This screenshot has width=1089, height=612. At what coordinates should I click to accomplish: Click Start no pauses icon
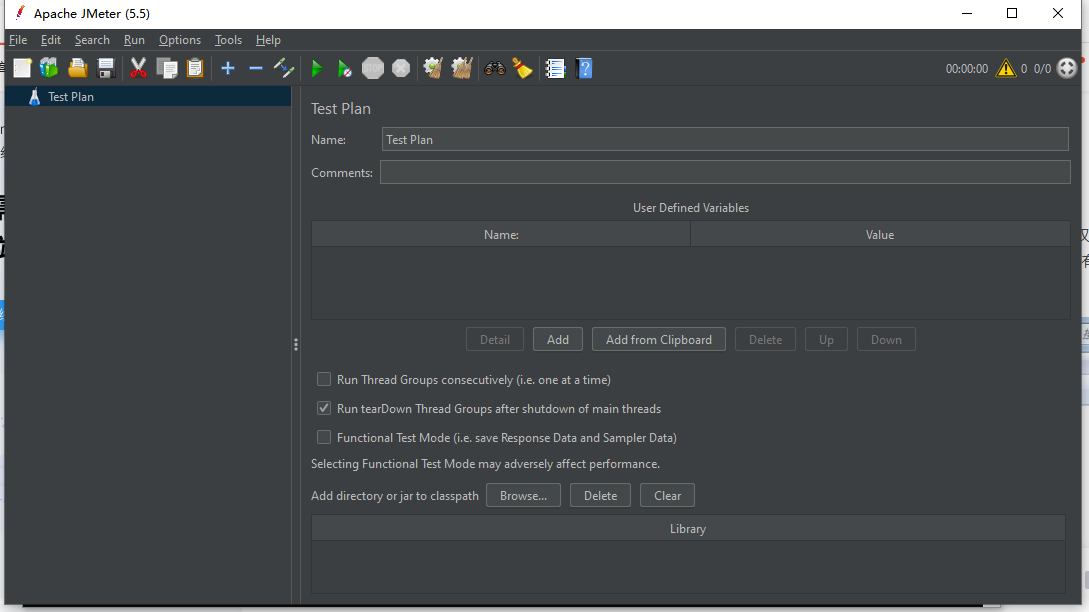344,68
